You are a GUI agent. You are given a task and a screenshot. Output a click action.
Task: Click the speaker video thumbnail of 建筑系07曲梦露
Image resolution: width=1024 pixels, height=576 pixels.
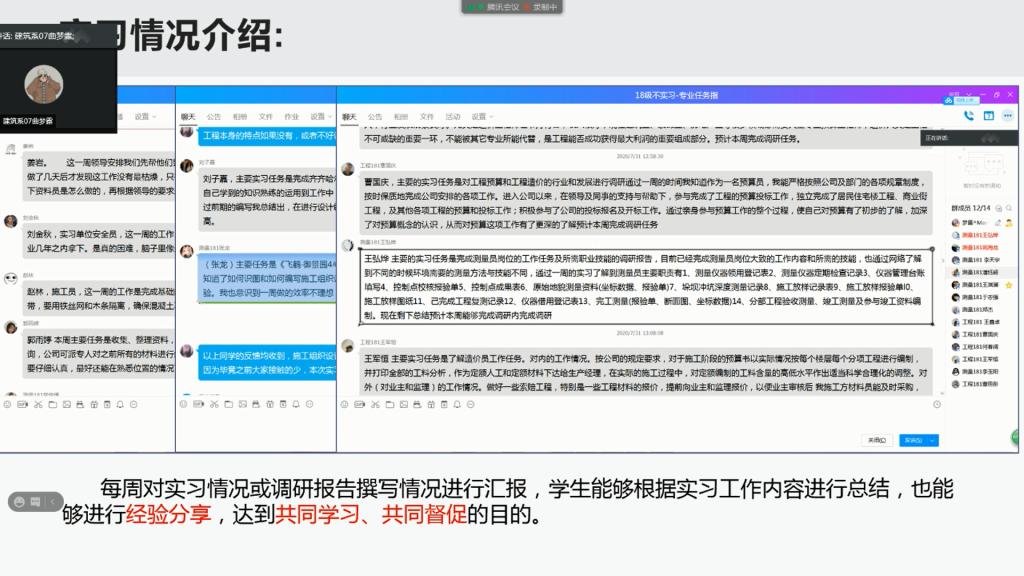(43, 84)
